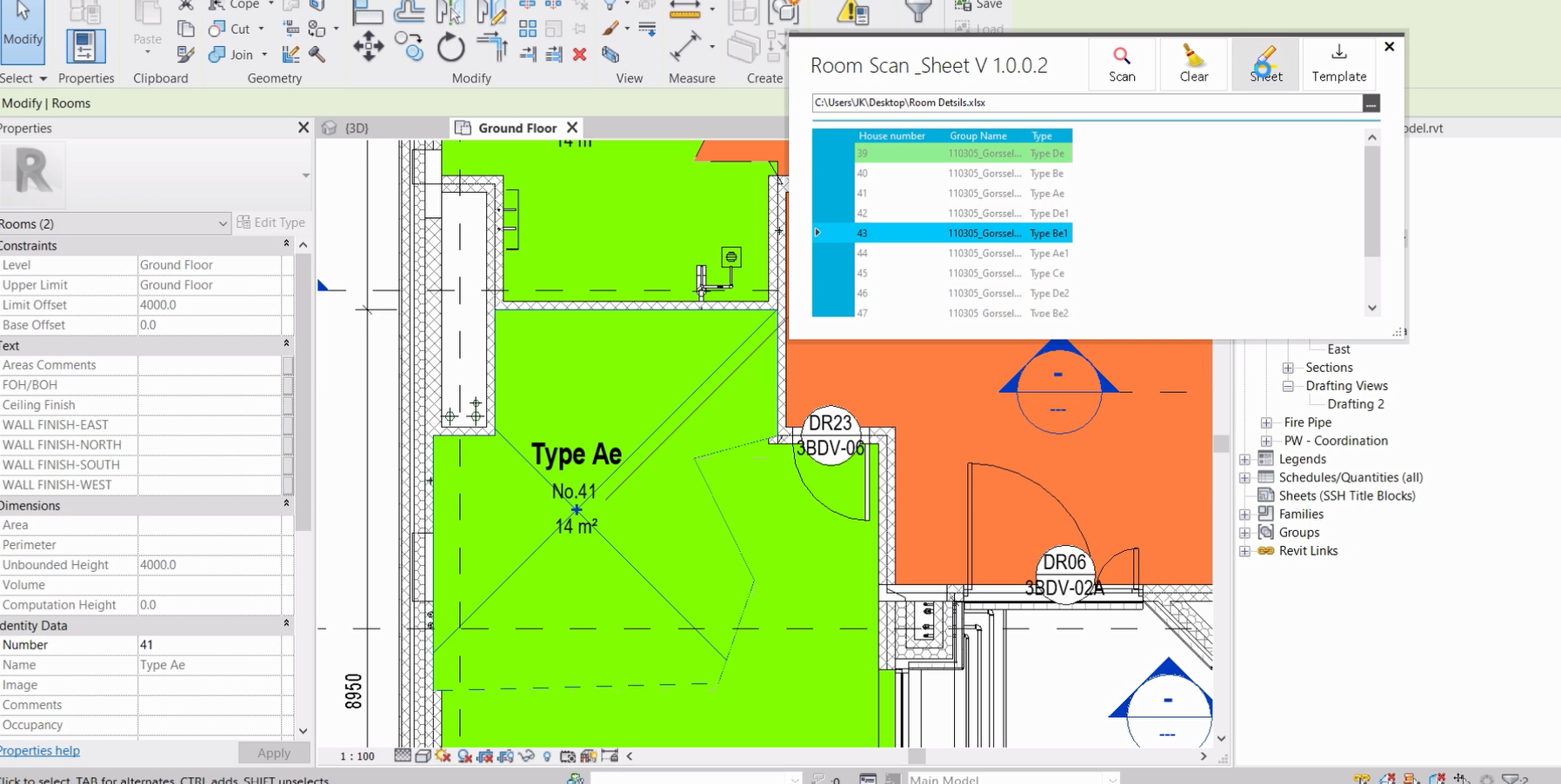Screen dimensions: 1561x784
Task: Click the Room Scan table vertical scrollbar
Action: 1372,202
